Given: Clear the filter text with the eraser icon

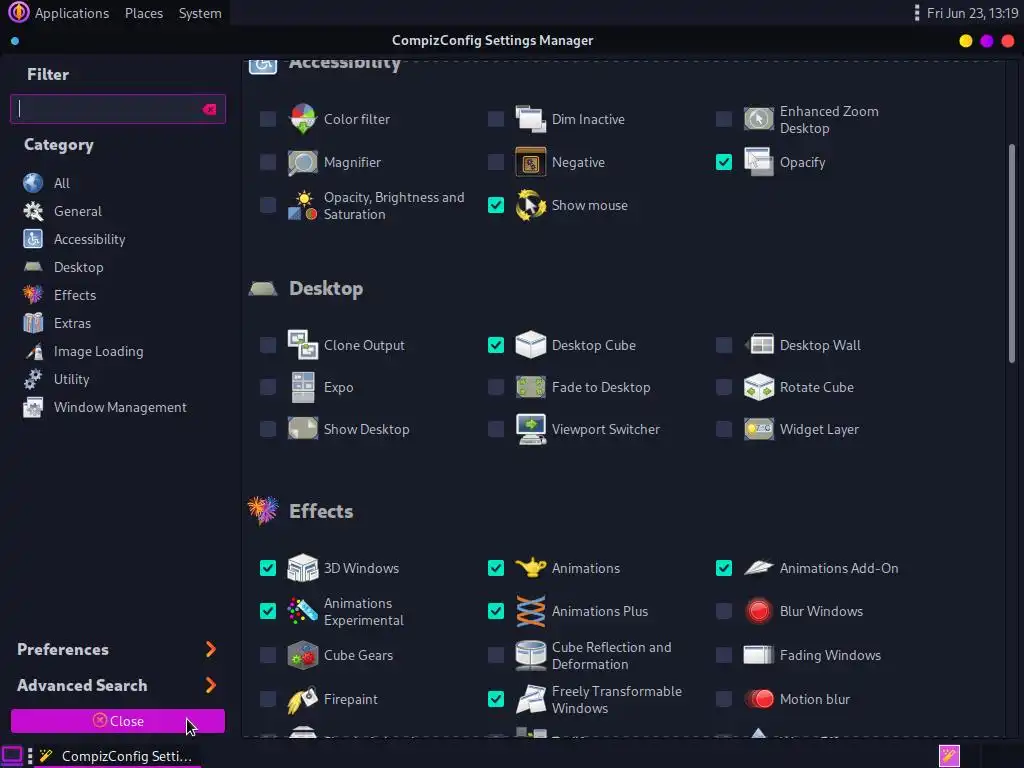Looking at the screenshot, I should (209, 109).
